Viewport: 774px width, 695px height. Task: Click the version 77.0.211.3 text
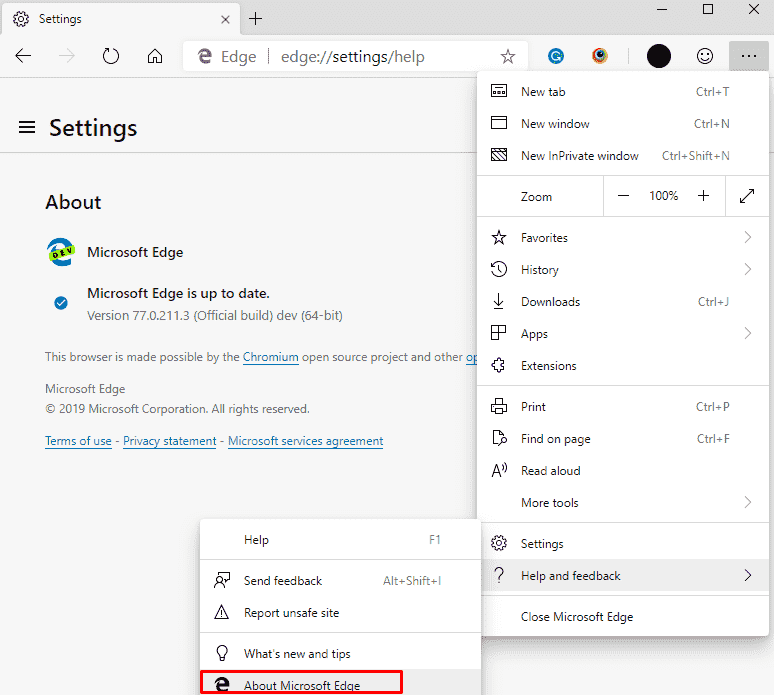point(215,316)
